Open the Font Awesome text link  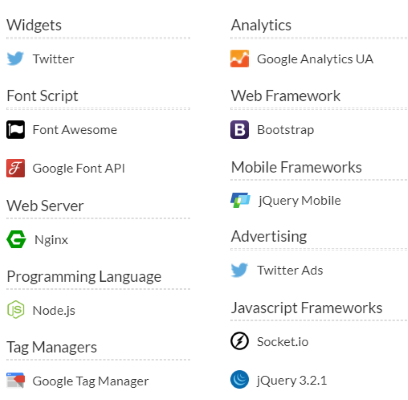[75, 129]
